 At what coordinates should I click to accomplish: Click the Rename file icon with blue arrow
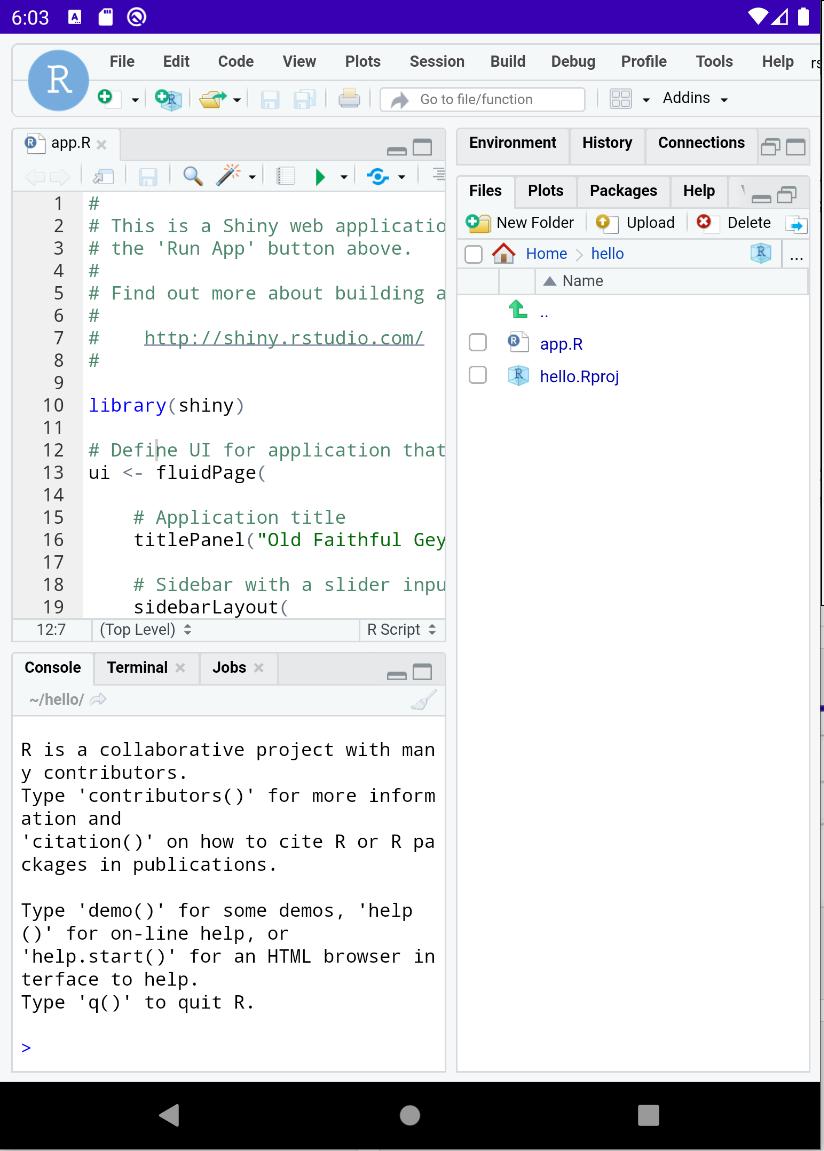coord(795,224)
